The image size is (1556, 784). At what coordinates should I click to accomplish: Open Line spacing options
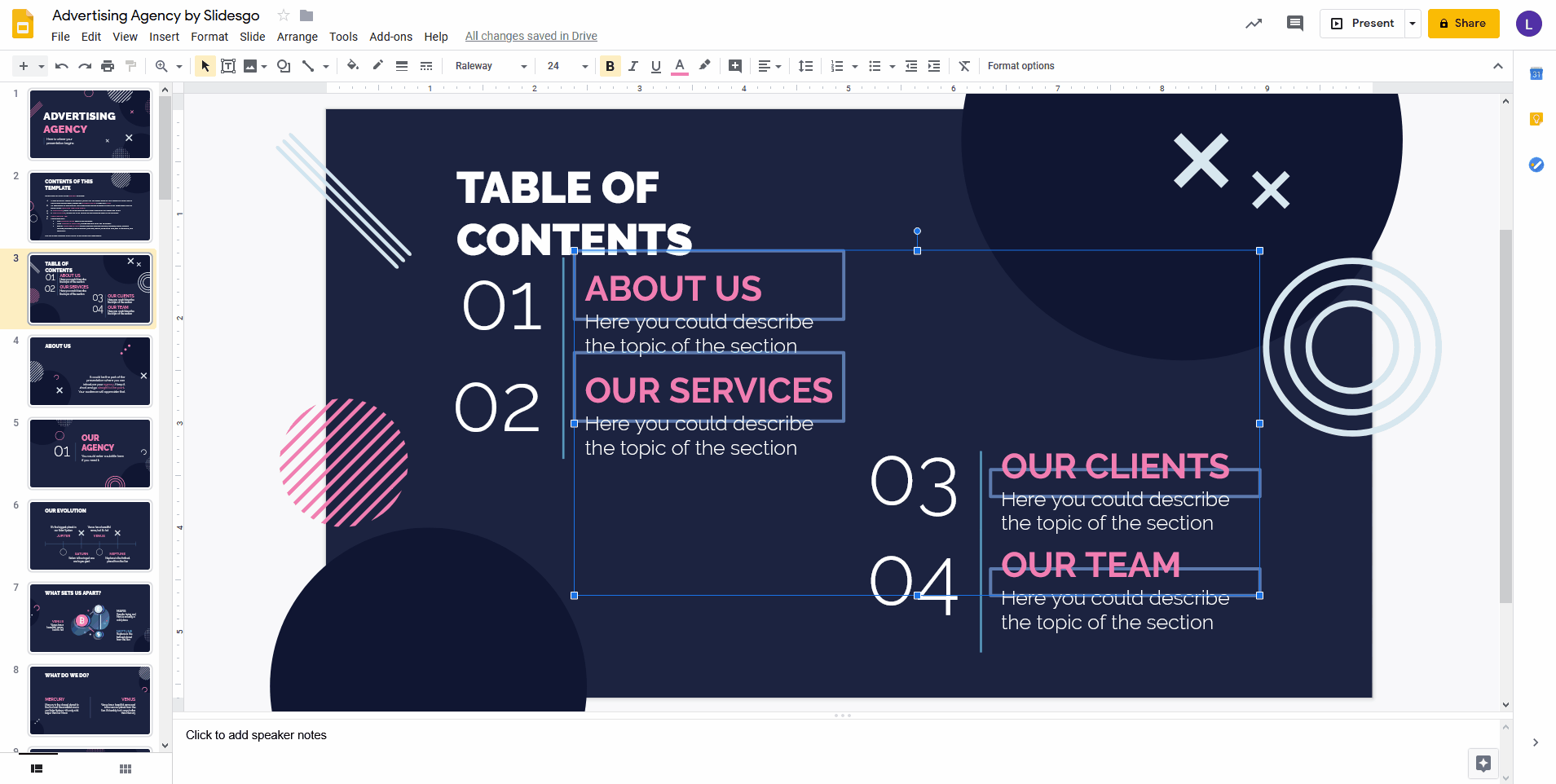point(805,66)
